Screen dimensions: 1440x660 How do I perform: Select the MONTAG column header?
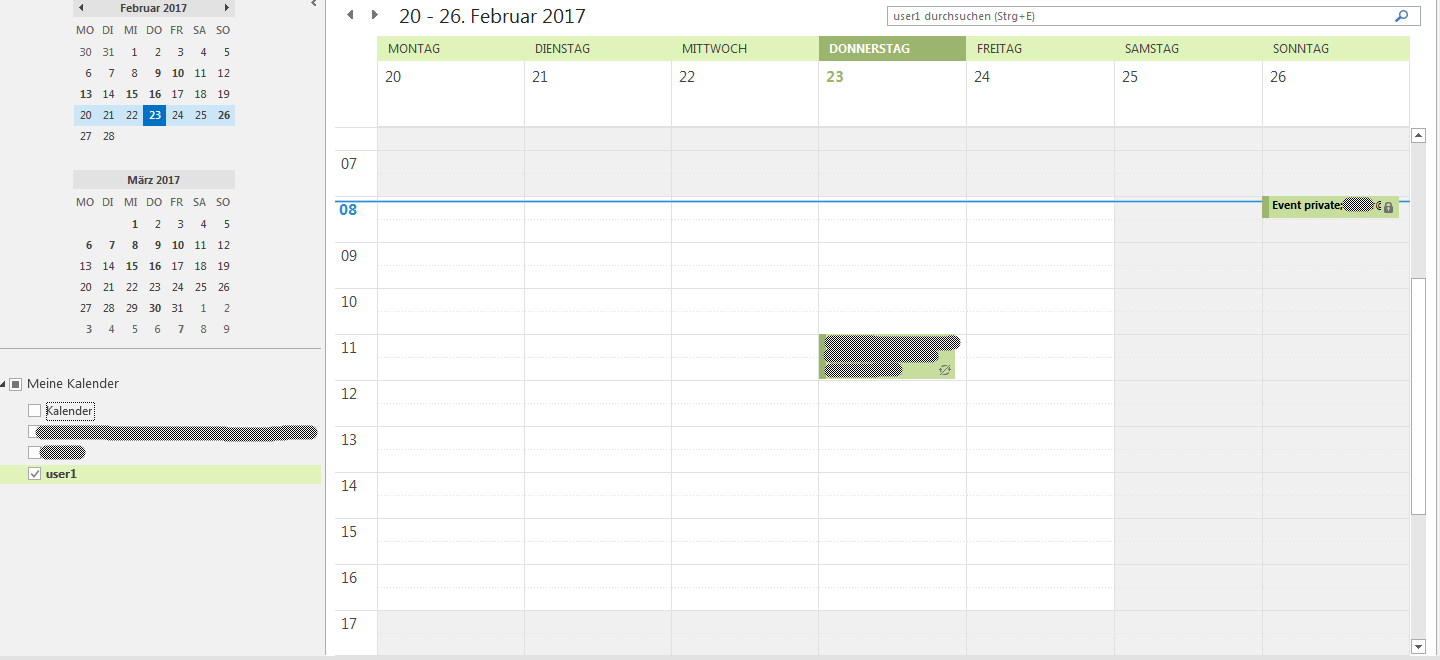[x=450, y=49]
